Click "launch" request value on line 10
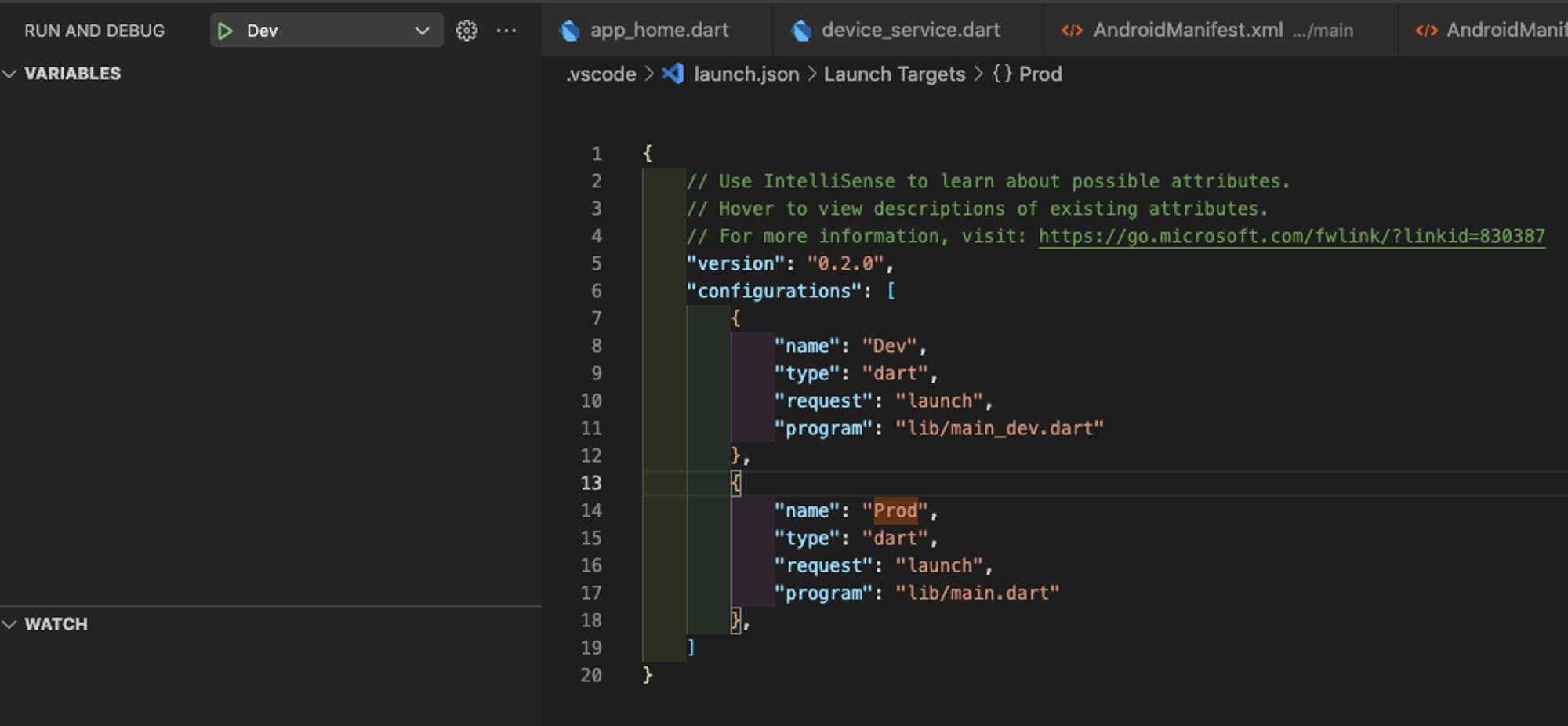 coord(938,401)
